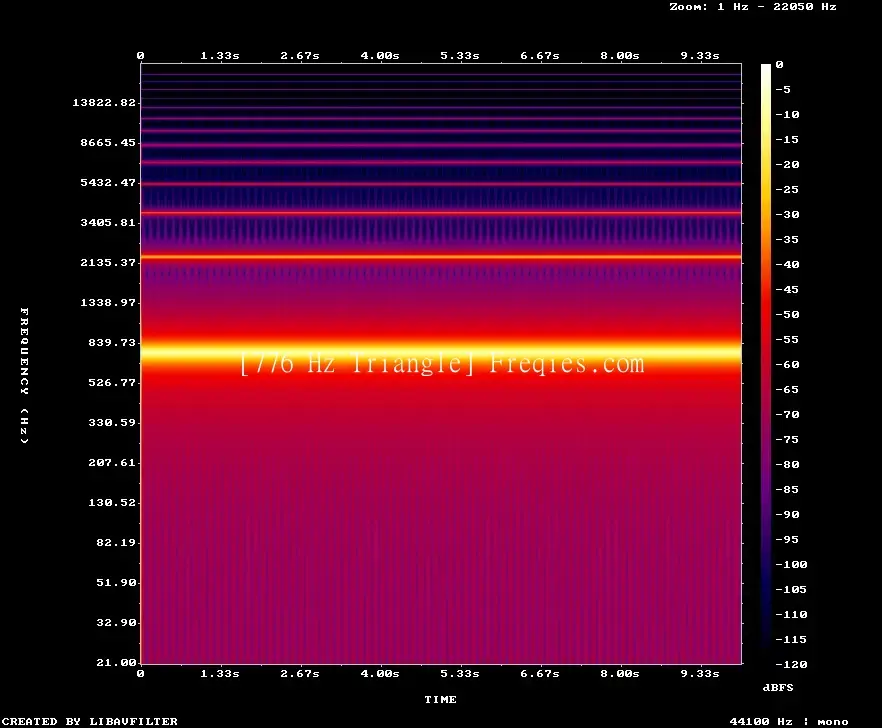
Task: Click the vertical FREQUENCY (Hz) axis title
Action: click(x=24, y=375)
